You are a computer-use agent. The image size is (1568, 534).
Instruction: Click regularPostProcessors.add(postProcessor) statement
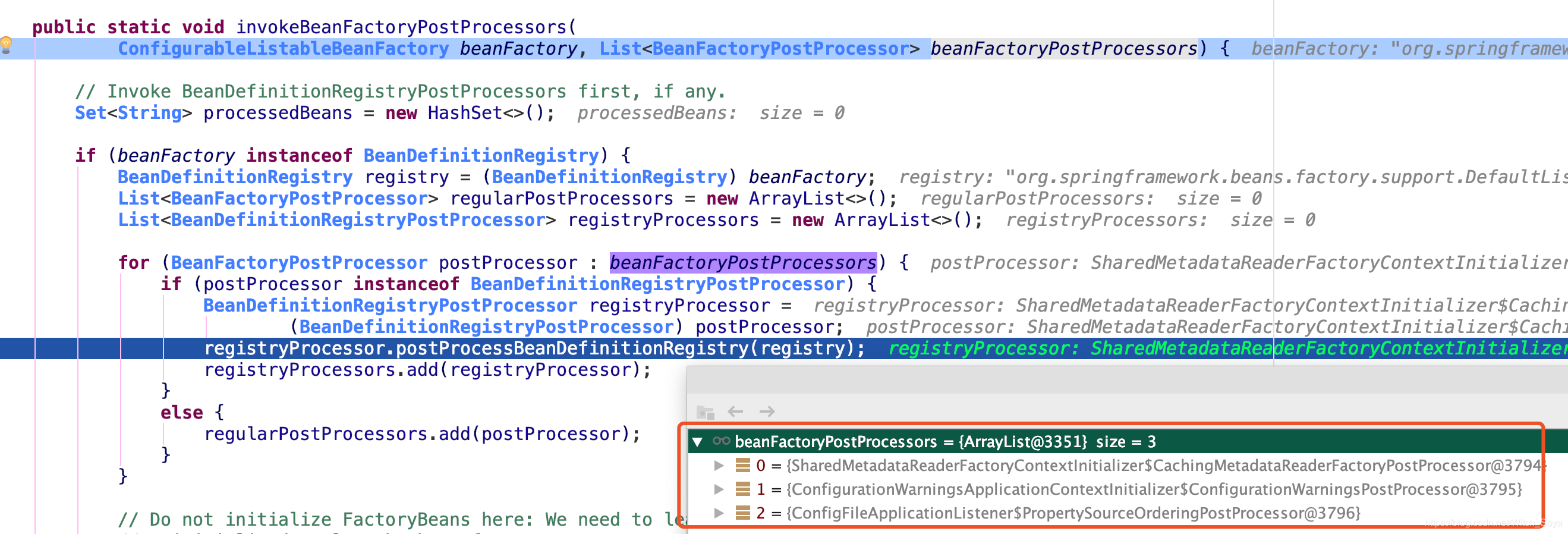(x=422, y=434)
